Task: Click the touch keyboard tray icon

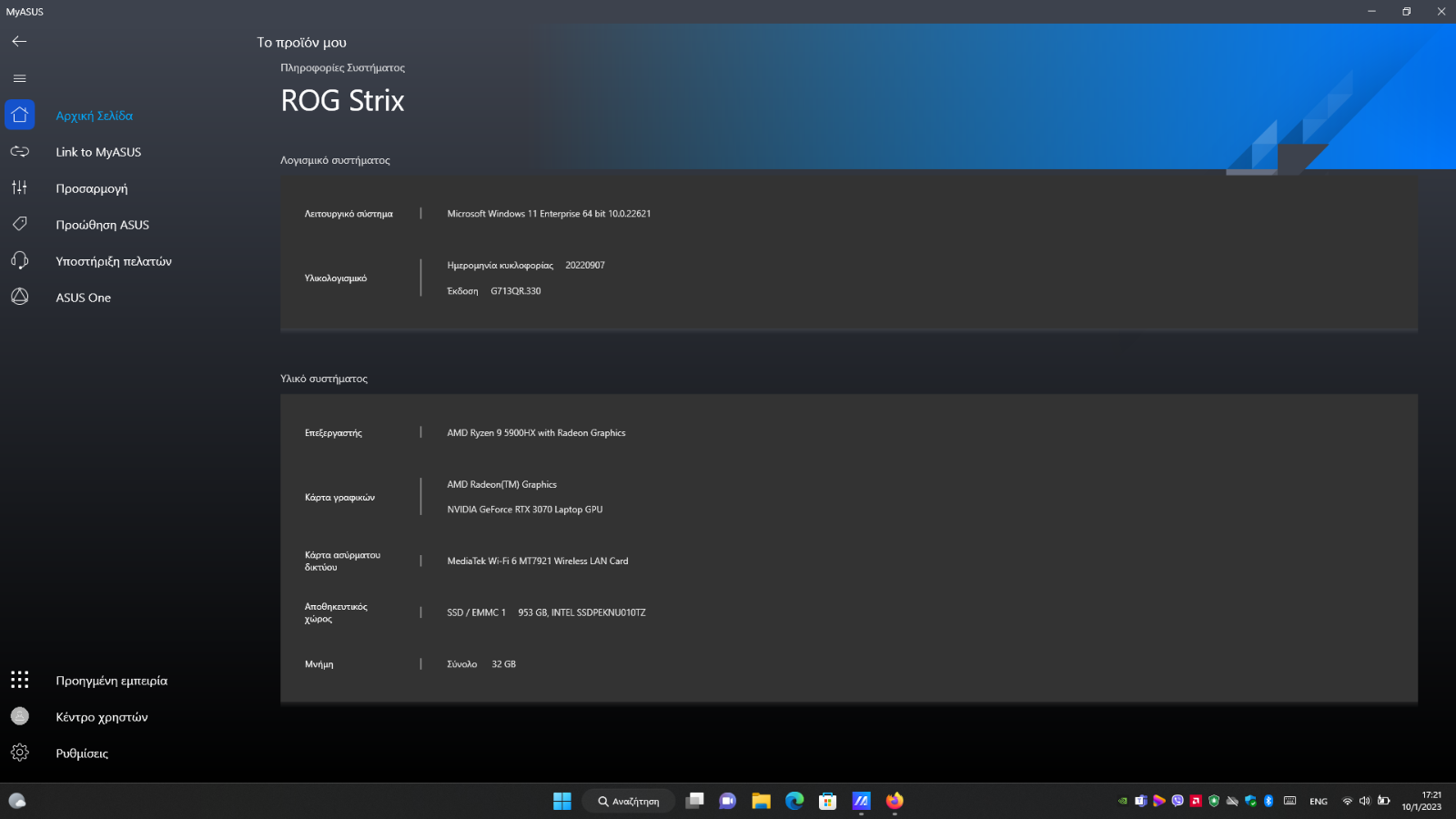Action: [x=1289, y=801]
